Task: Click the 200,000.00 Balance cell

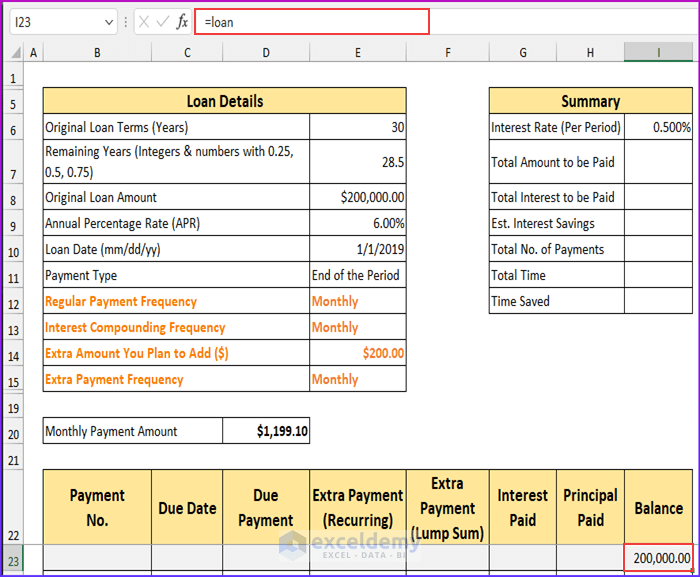Action: [658, 558]
